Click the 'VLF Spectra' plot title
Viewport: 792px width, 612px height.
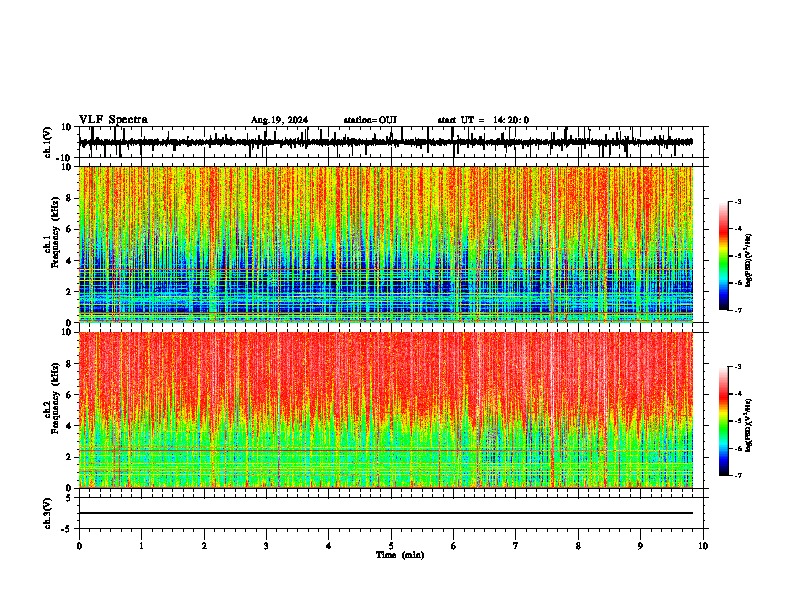pos(113,120)
